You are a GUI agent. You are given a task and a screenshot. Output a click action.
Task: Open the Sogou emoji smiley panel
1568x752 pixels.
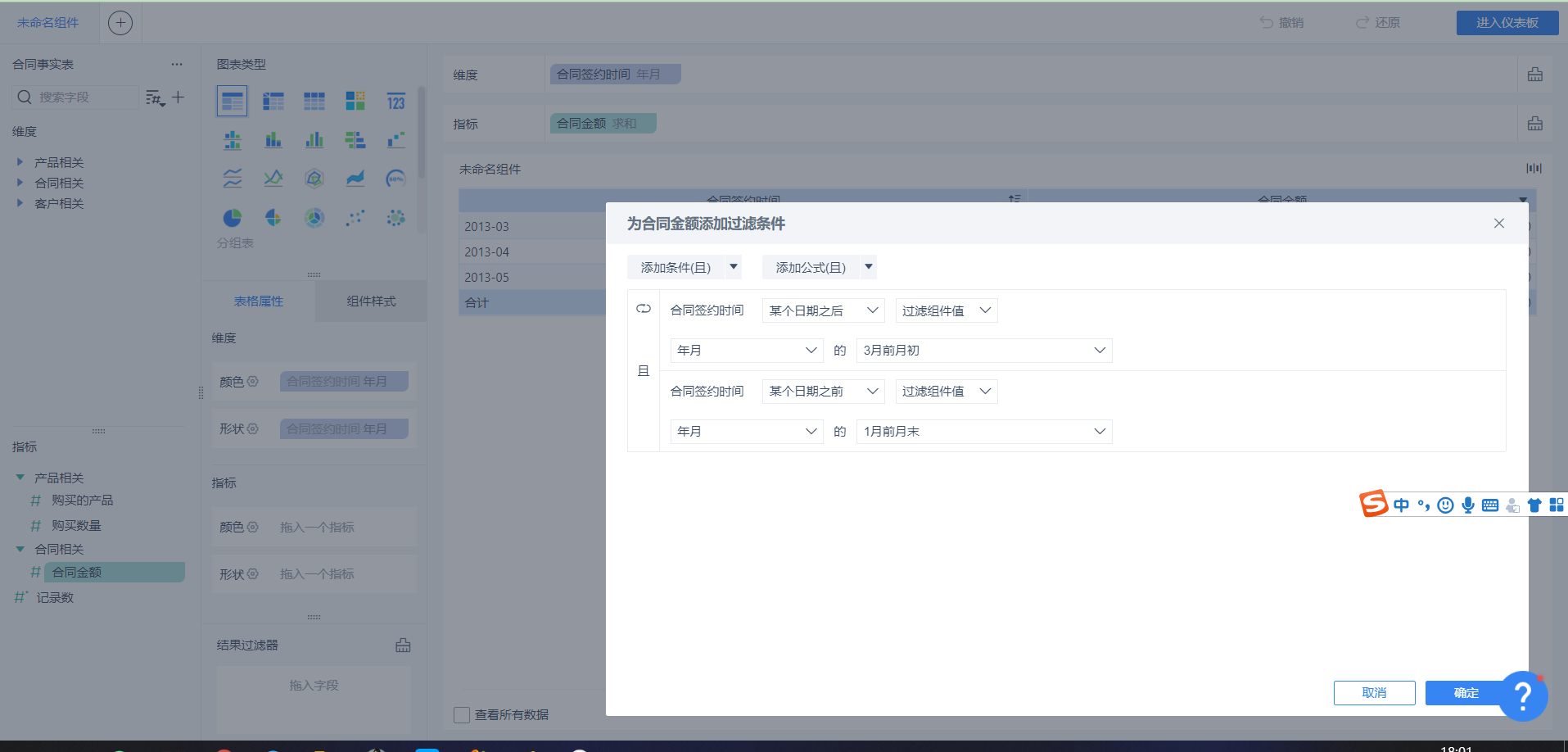point(1446,505)
